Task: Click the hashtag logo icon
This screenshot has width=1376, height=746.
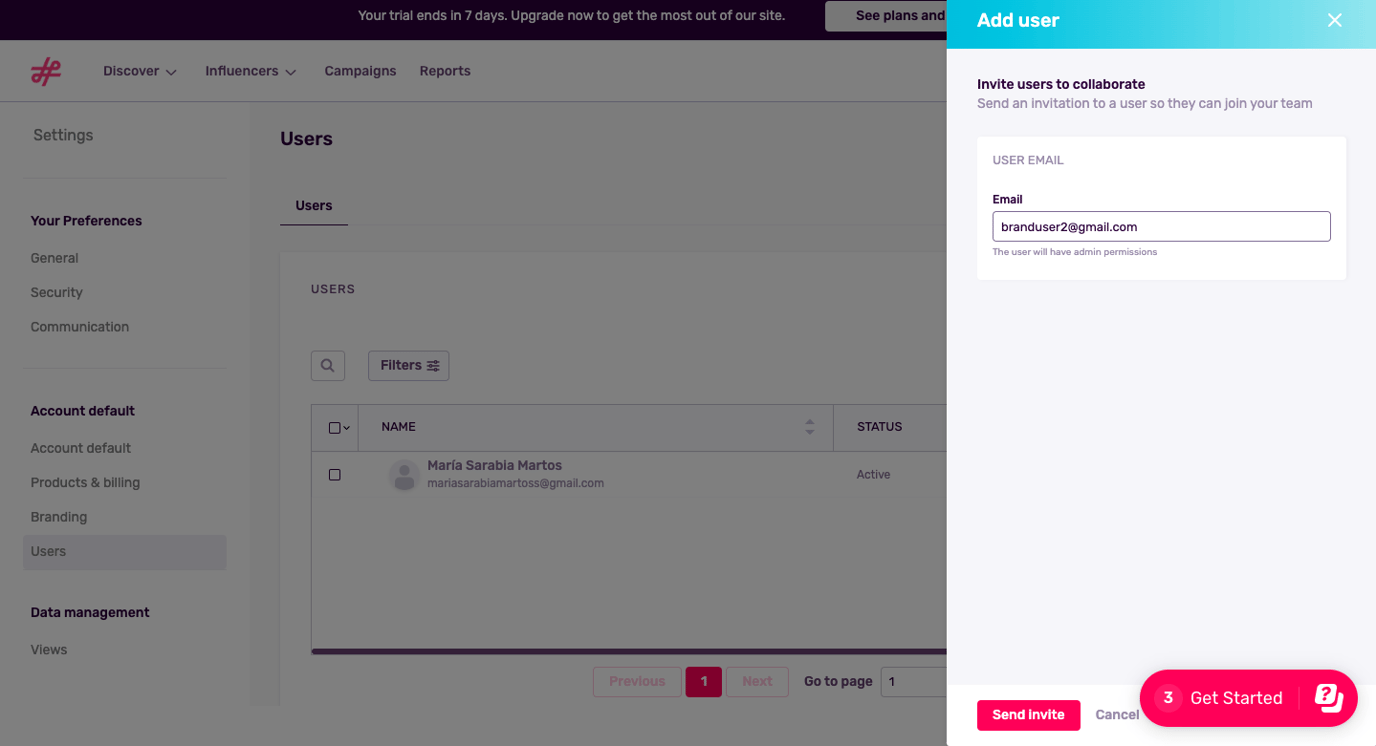Action: [46, 71]
